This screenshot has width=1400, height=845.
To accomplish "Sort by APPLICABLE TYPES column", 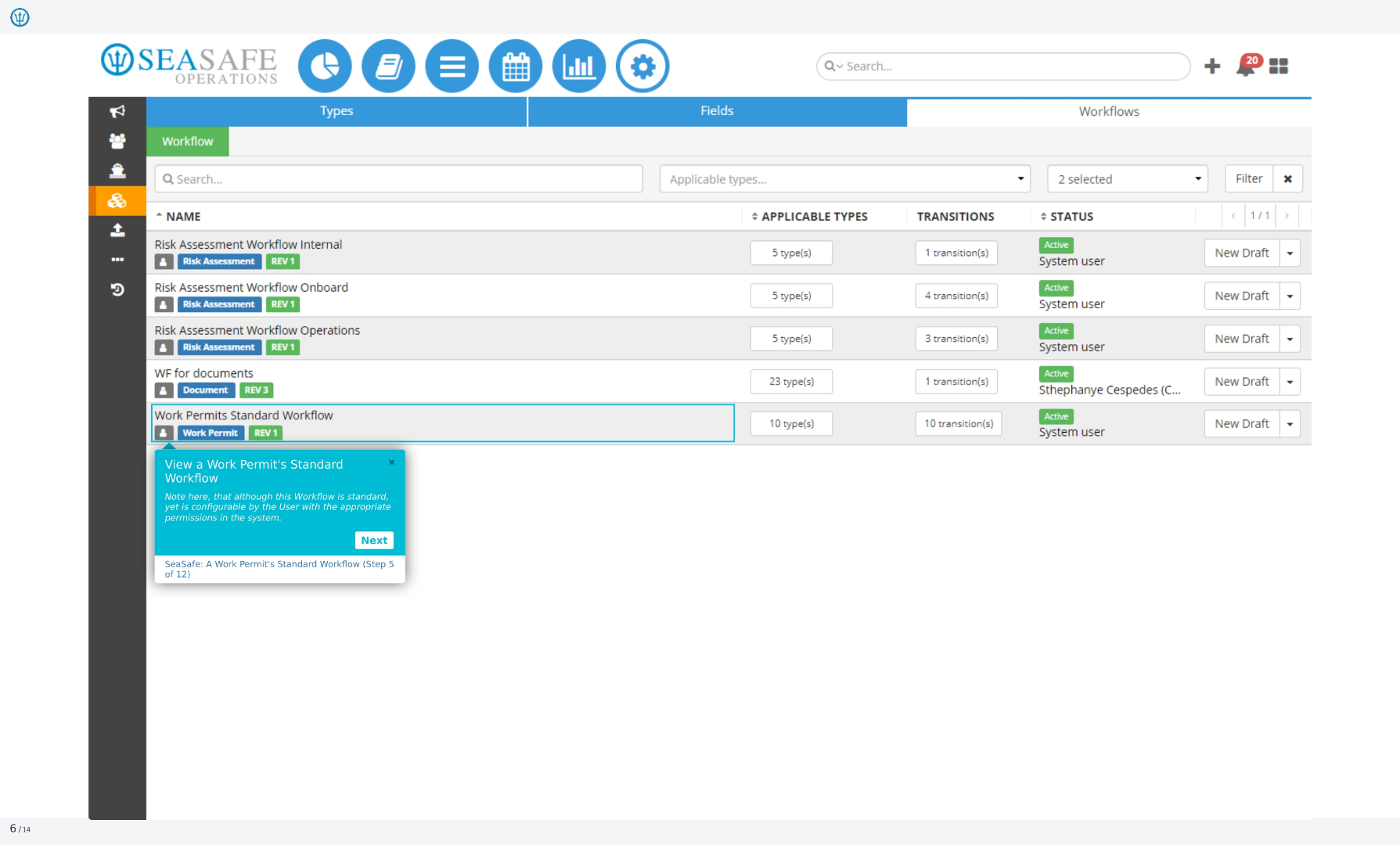I will (810, 217).
